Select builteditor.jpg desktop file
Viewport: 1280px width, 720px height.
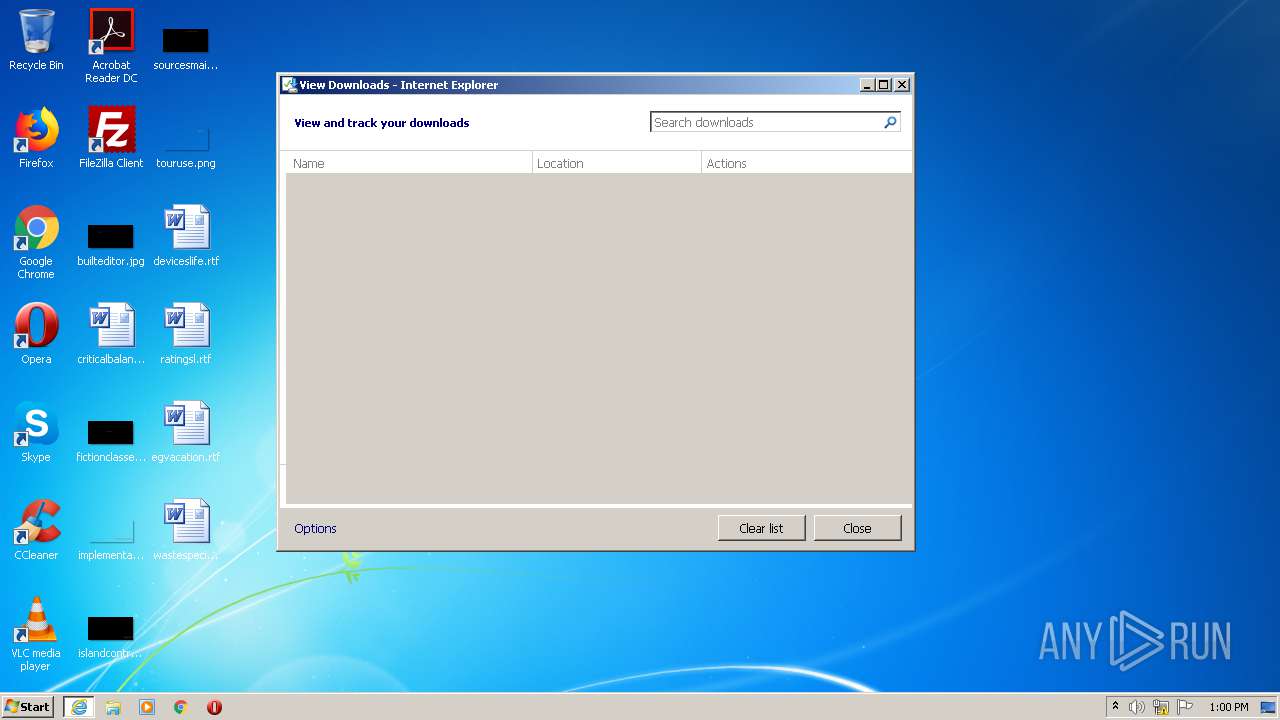tap(111, 244)
